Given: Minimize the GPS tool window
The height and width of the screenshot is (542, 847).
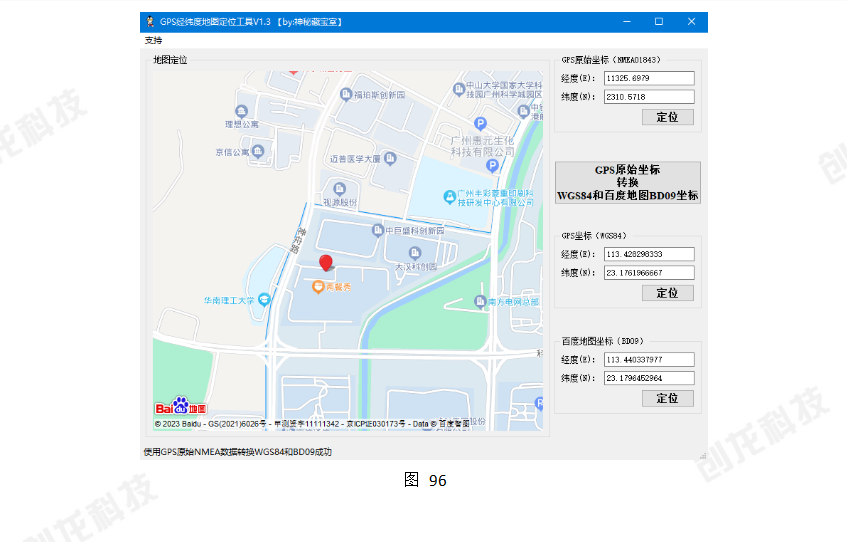Looking at the screenshot, I should [627, 22].
